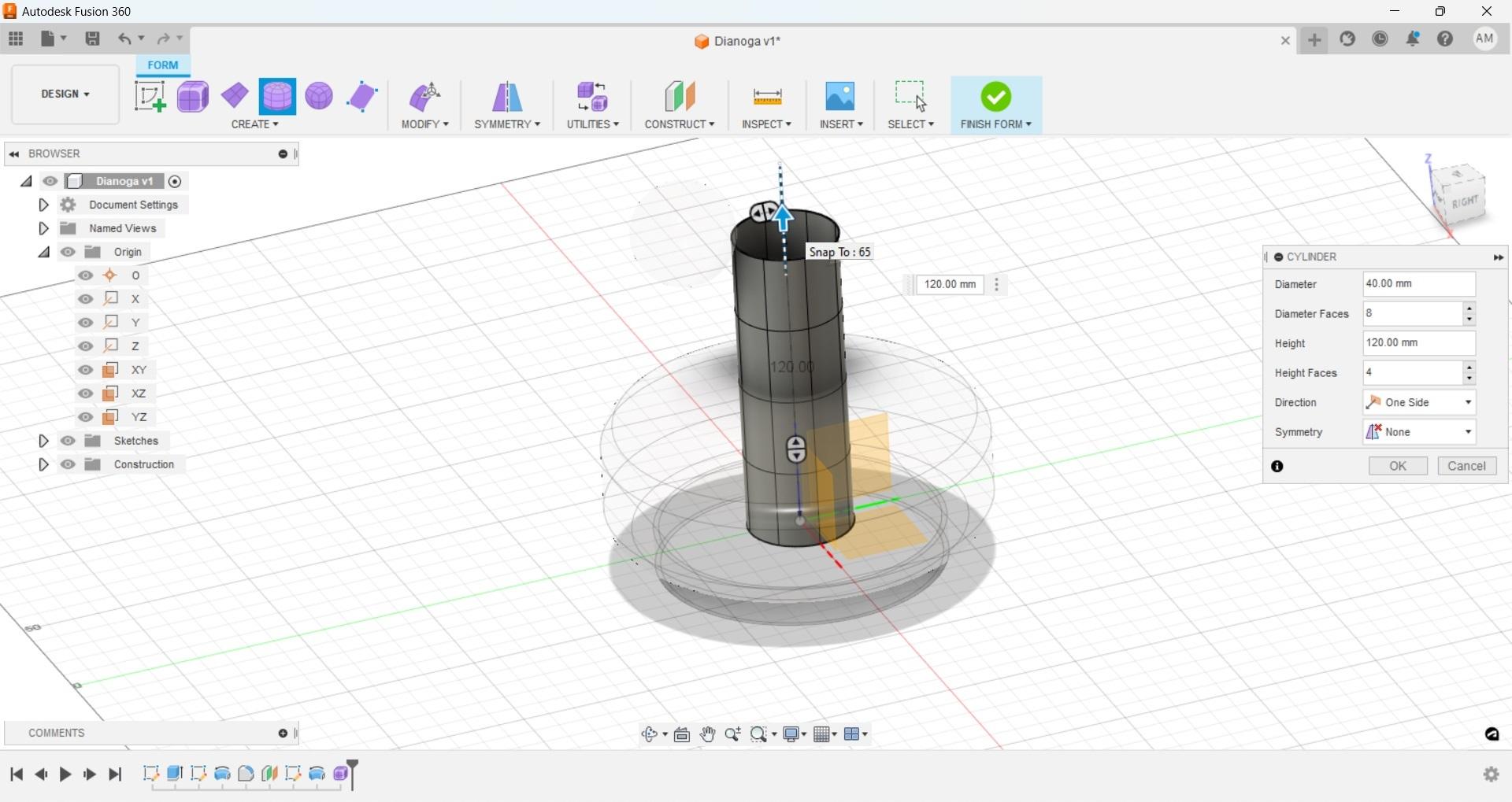Increment the Diameter Faces value

click(1469, 309)
